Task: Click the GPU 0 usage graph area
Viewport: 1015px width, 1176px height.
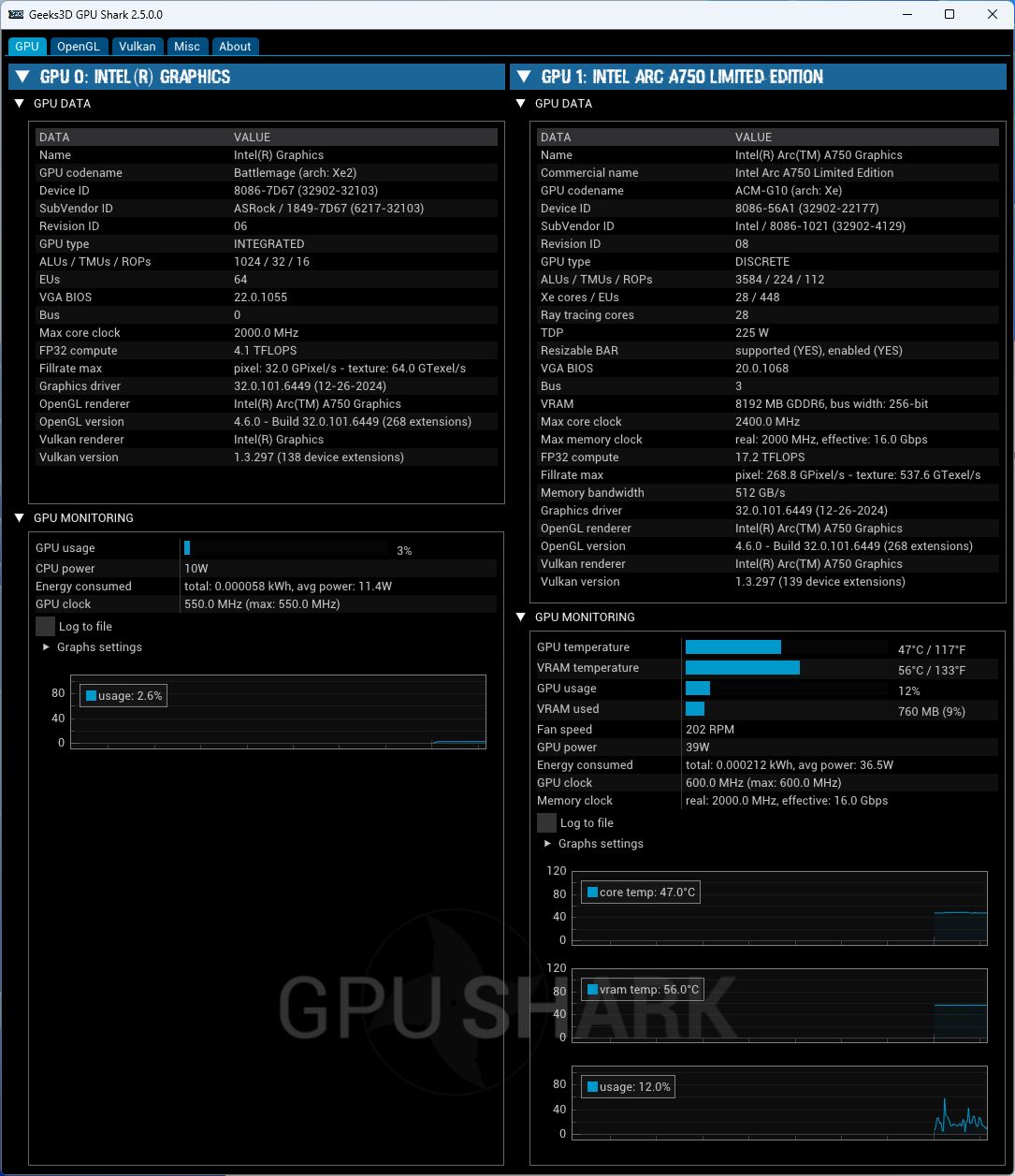Action: 279,712
